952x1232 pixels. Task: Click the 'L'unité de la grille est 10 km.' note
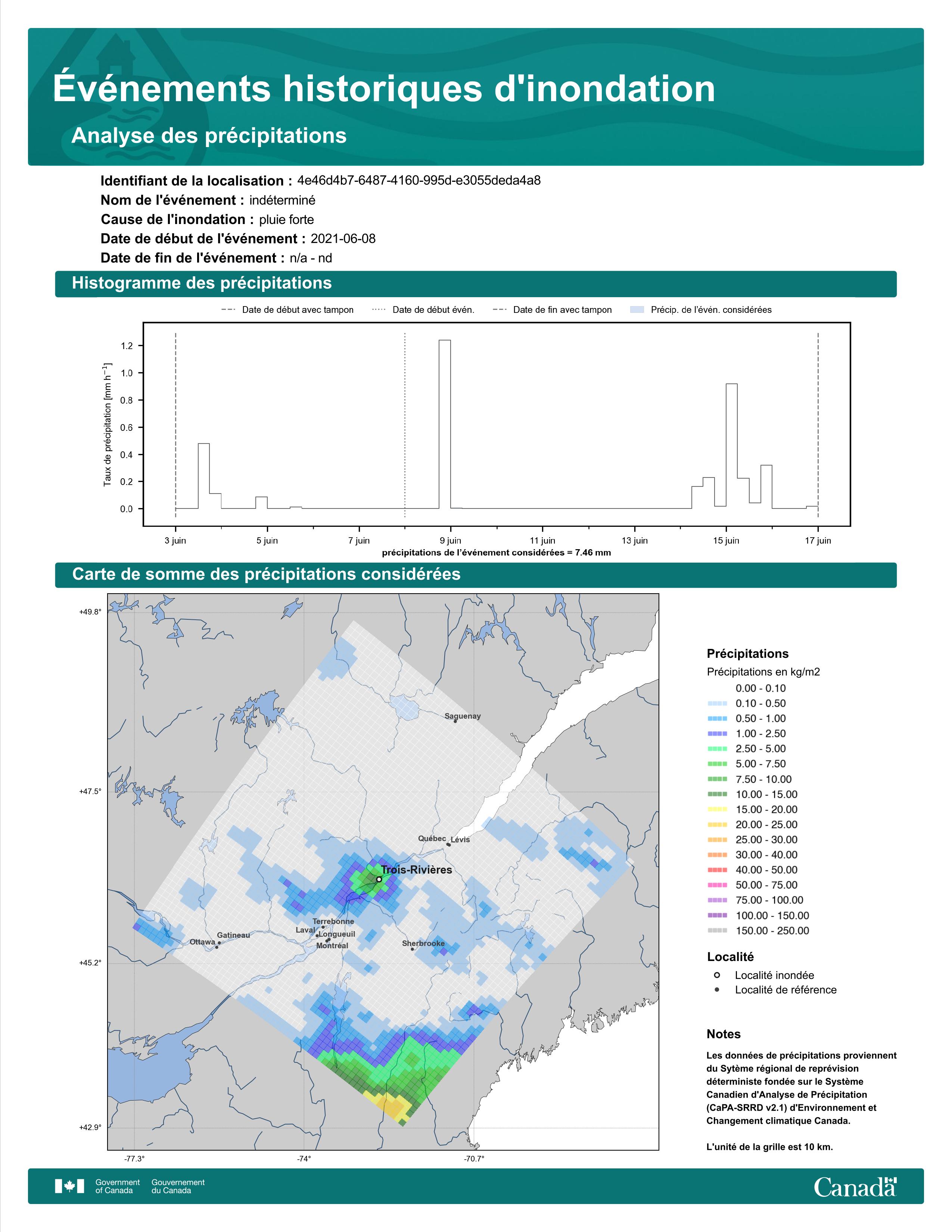coord(769,1147)
